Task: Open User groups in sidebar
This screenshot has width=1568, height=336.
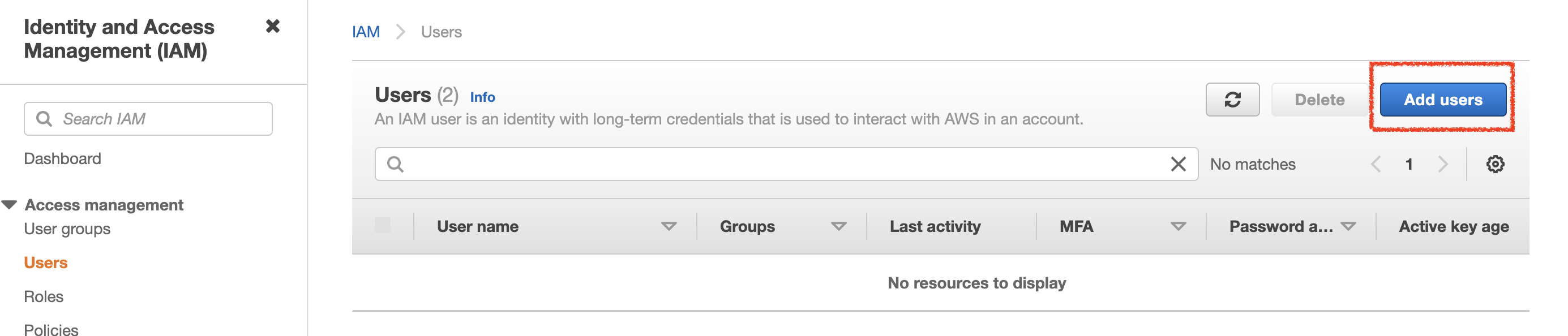Action: click(67, 229)
